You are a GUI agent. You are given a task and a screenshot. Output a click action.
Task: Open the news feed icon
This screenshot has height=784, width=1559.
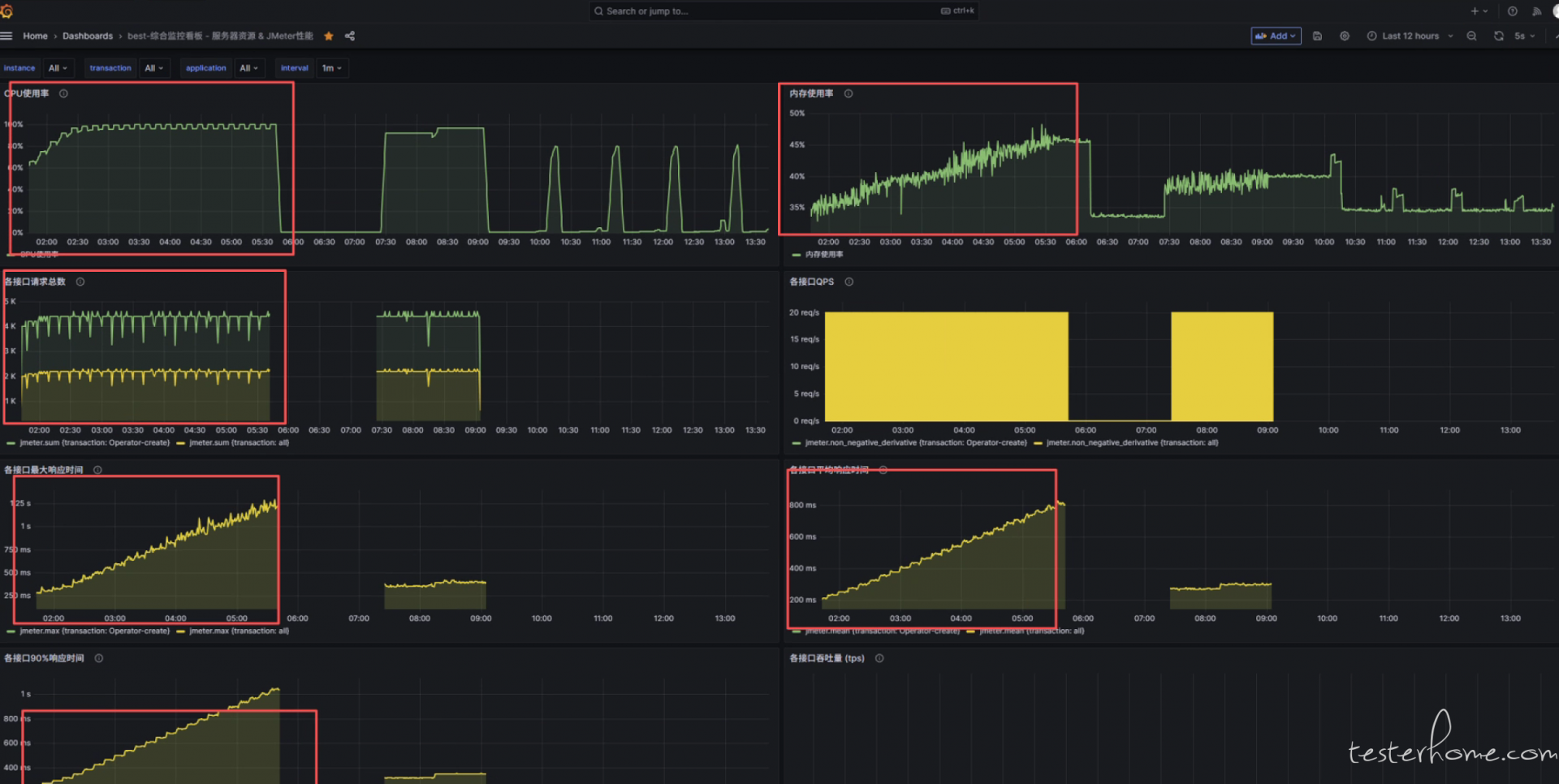pyautogui.click(x=1536, y=11)
